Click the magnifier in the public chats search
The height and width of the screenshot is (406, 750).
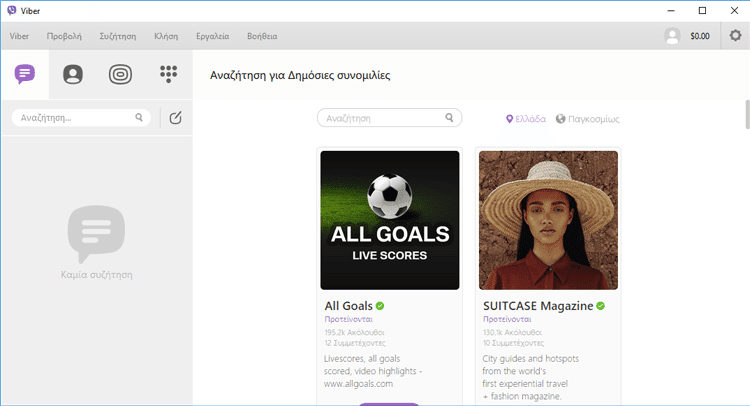(x=449, y=118)
